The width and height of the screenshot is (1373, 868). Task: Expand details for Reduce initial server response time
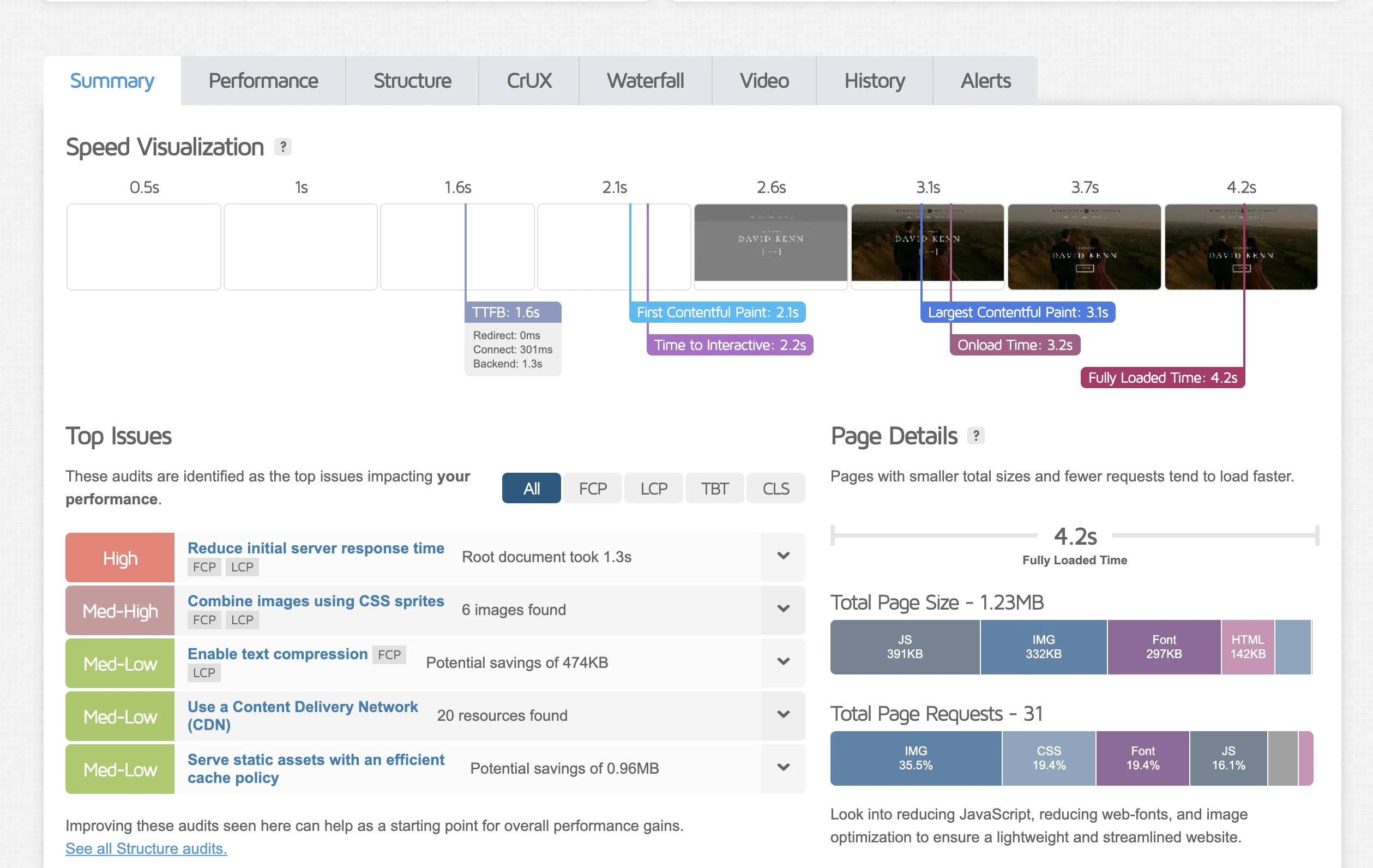coord(784,556)
